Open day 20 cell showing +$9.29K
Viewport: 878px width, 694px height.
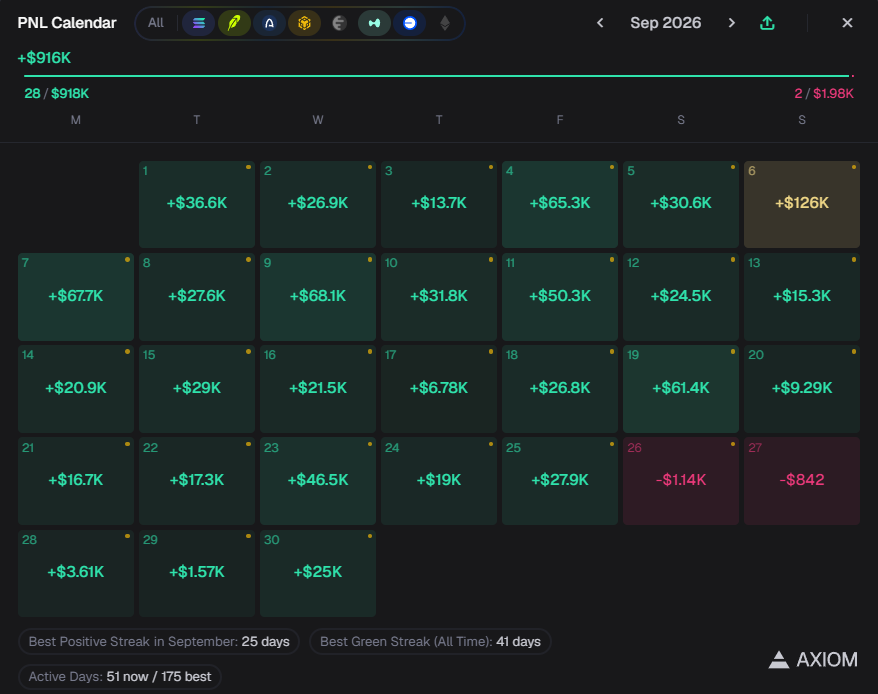pos(801,389)
